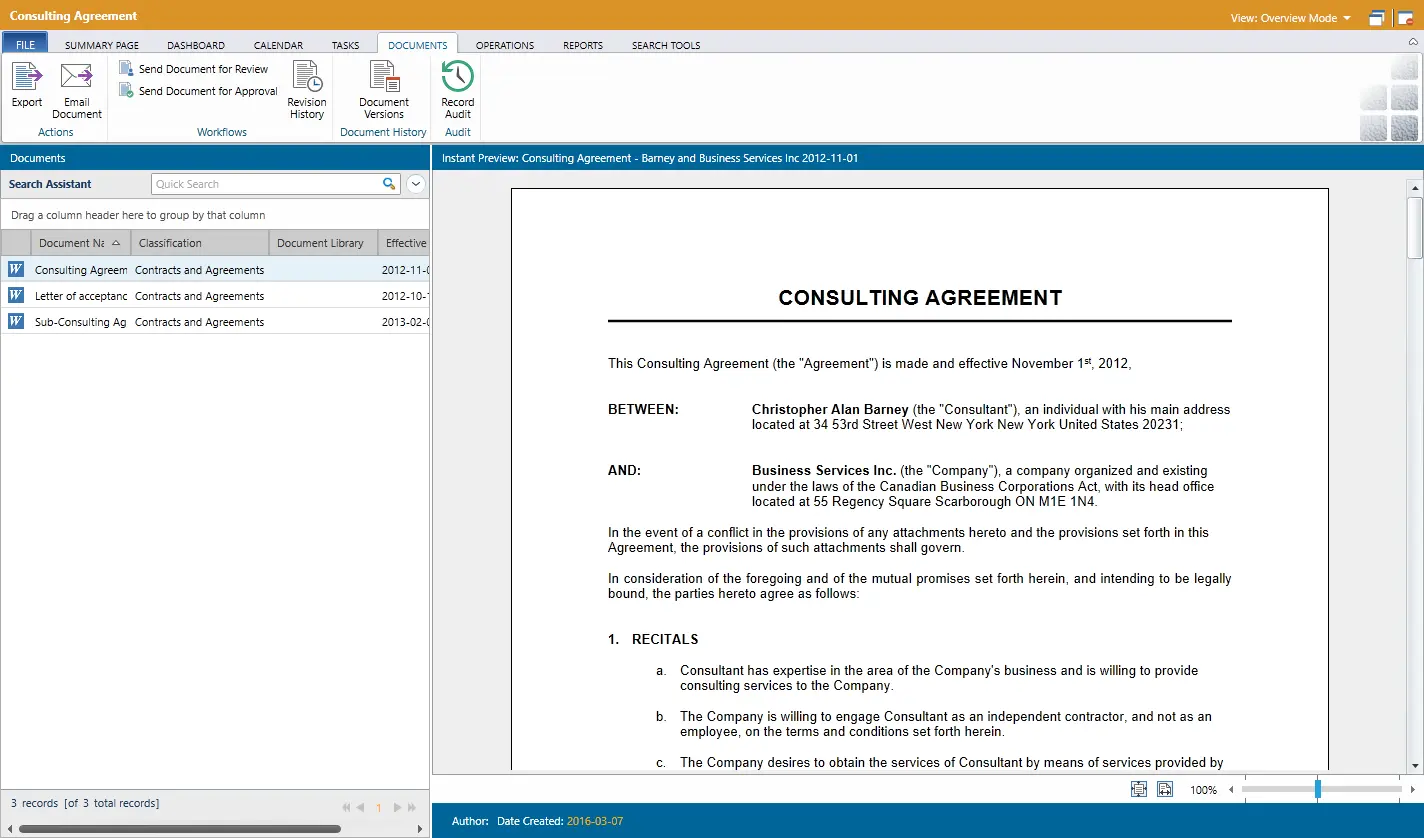Screen dimensions: 1424x838
Task: Open Email Document from the ribbon
Action: 77,78
